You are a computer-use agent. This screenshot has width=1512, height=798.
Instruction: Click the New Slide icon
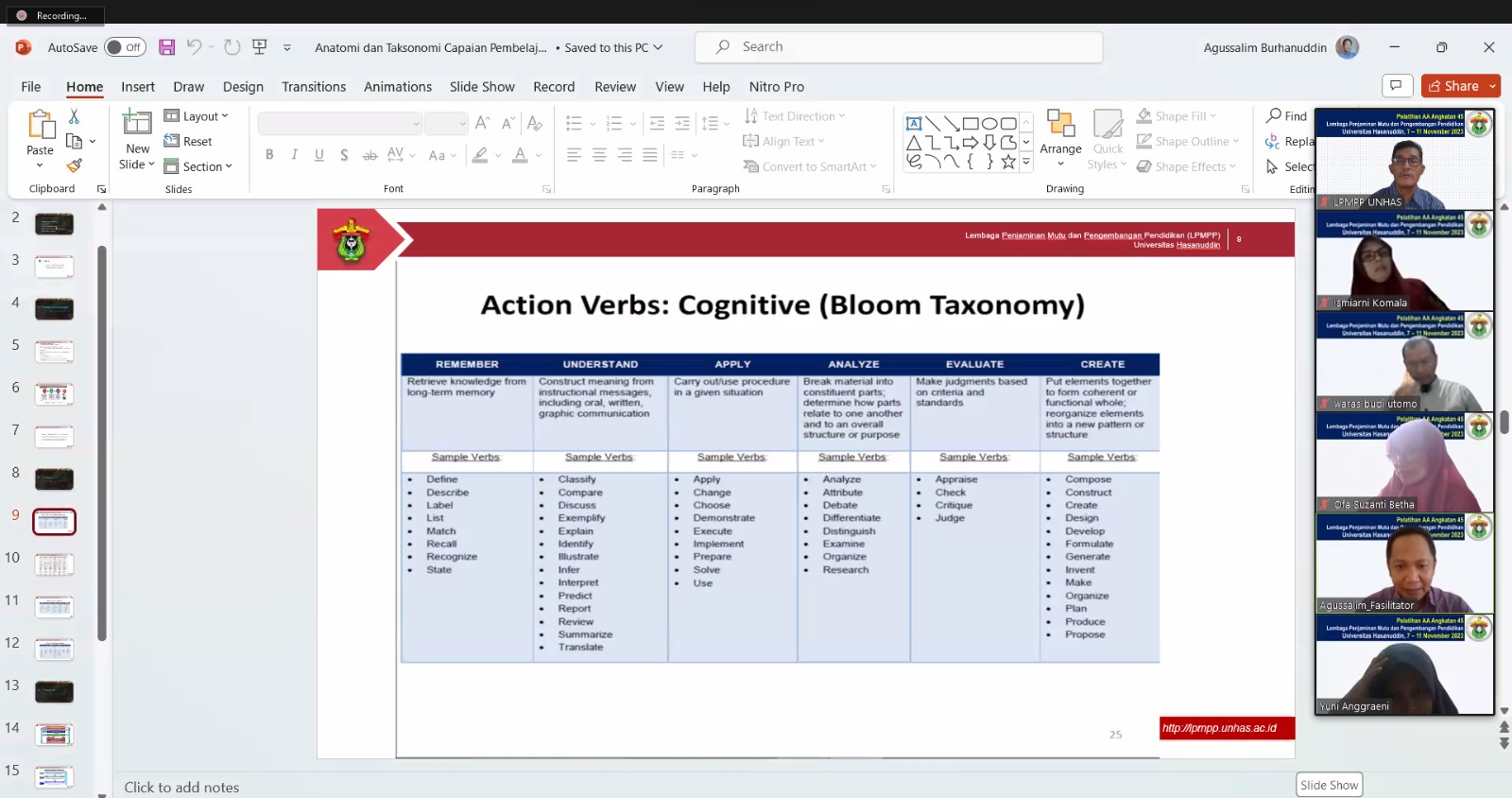pos(137,122)
